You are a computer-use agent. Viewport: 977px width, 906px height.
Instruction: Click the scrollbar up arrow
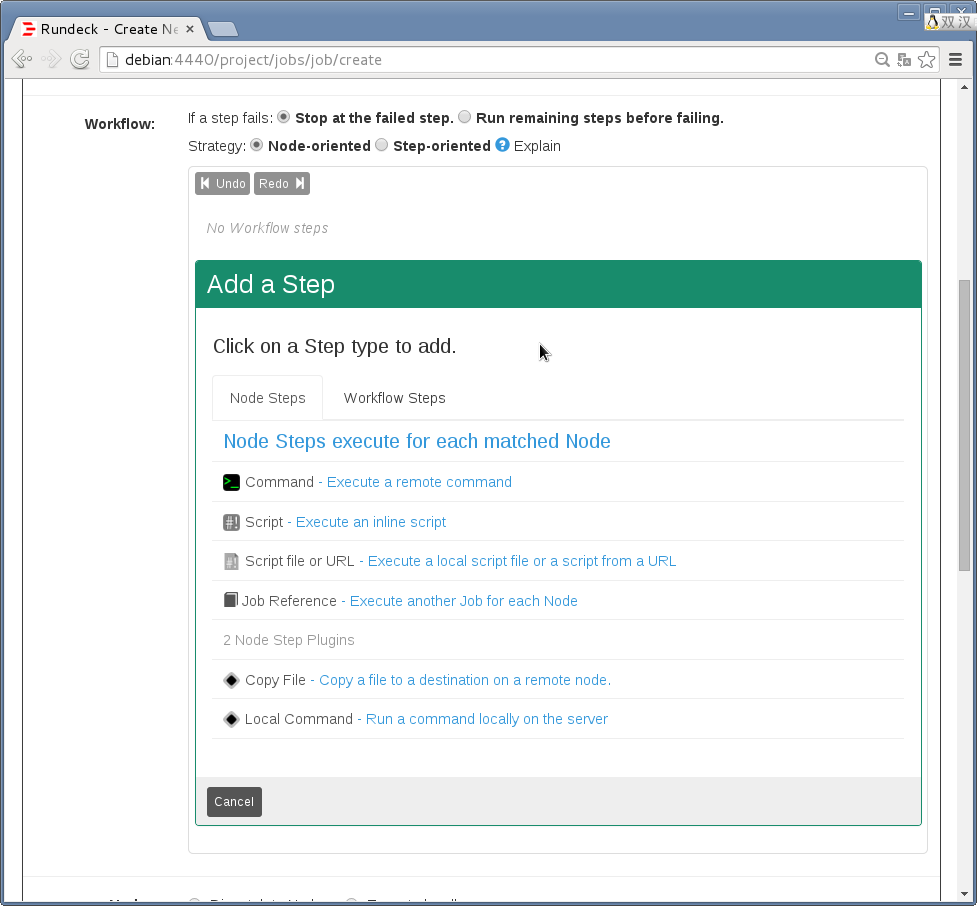coord(965,87)
